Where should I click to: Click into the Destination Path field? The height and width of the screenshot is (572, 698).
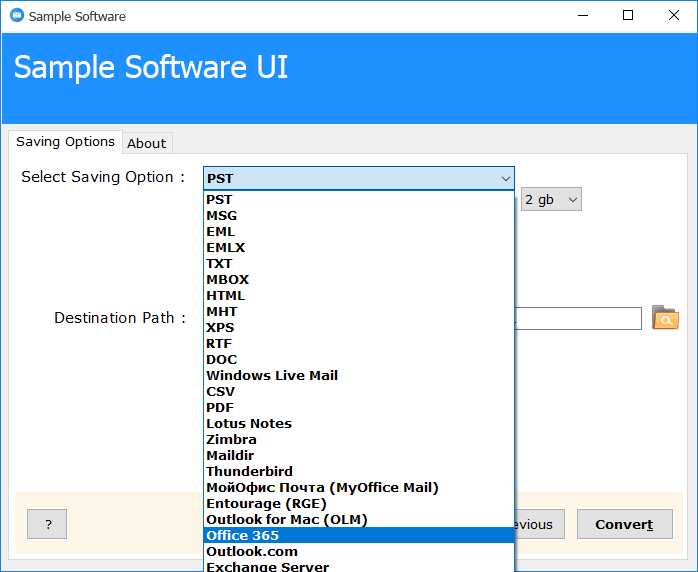(x=578, y=318)
